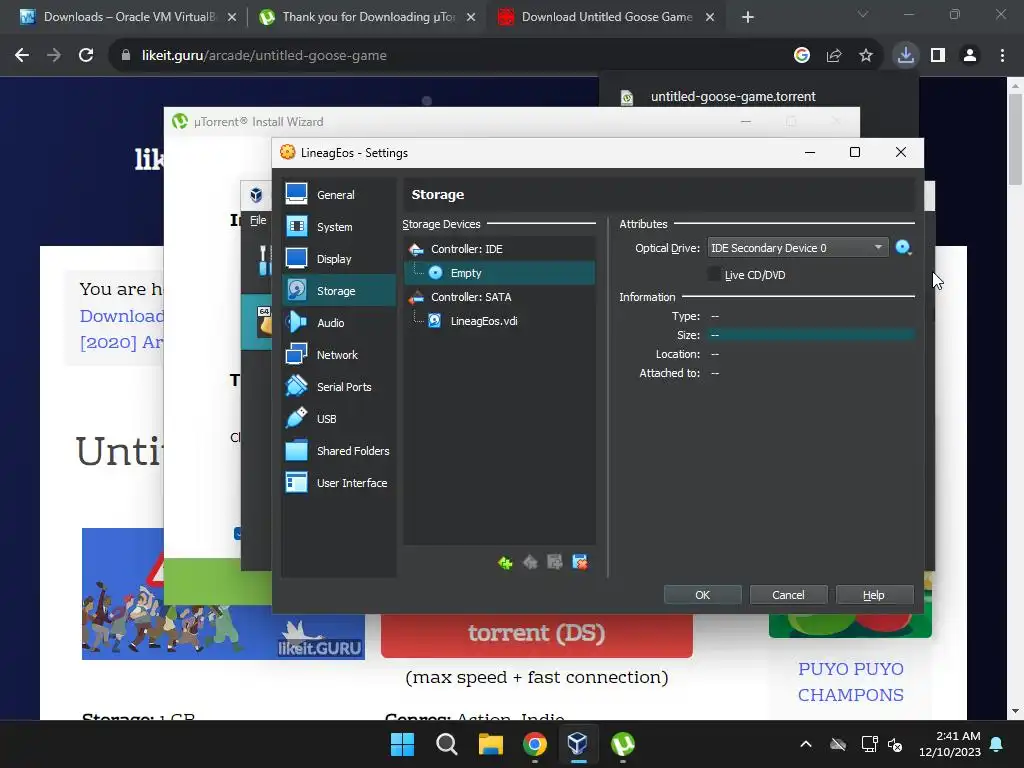The height and width of the screenshot is (768, 1024).
Task: Bookmark this page with star icon
Action: pyautogui.click(x=865, y=55)
